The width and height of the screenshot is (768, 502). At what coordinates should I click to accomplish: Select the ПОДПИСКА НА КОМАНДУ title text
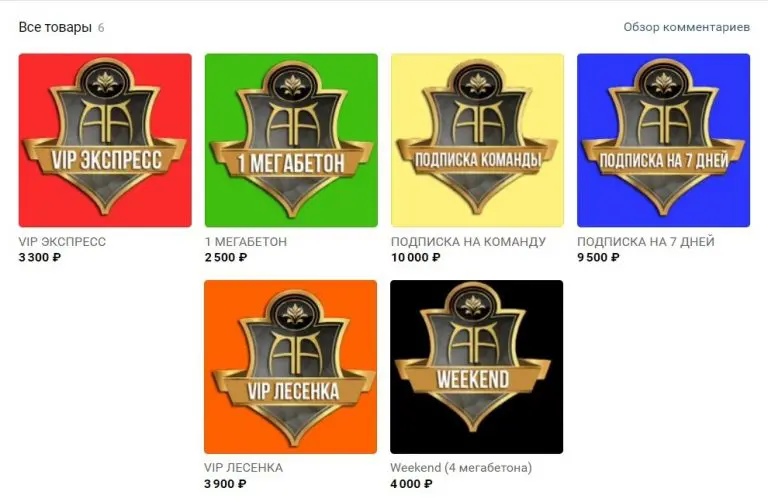pyautogui.click(x=468, y=241)
